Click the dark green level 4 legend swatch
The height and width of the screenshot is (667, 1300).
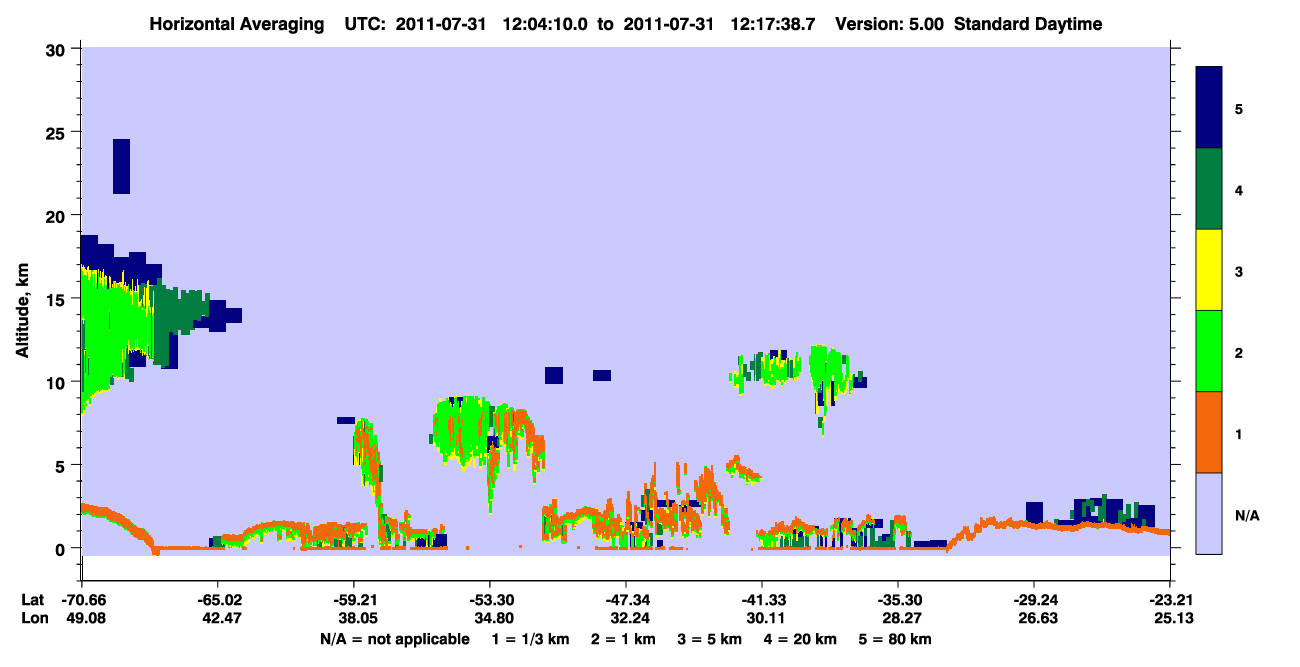(x=1210, y=189)
